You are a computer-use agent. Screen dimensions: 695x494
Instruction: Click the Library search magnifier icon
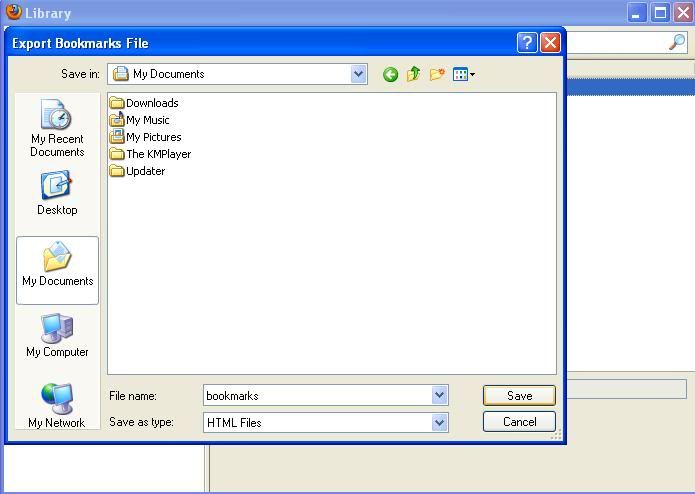676,42
